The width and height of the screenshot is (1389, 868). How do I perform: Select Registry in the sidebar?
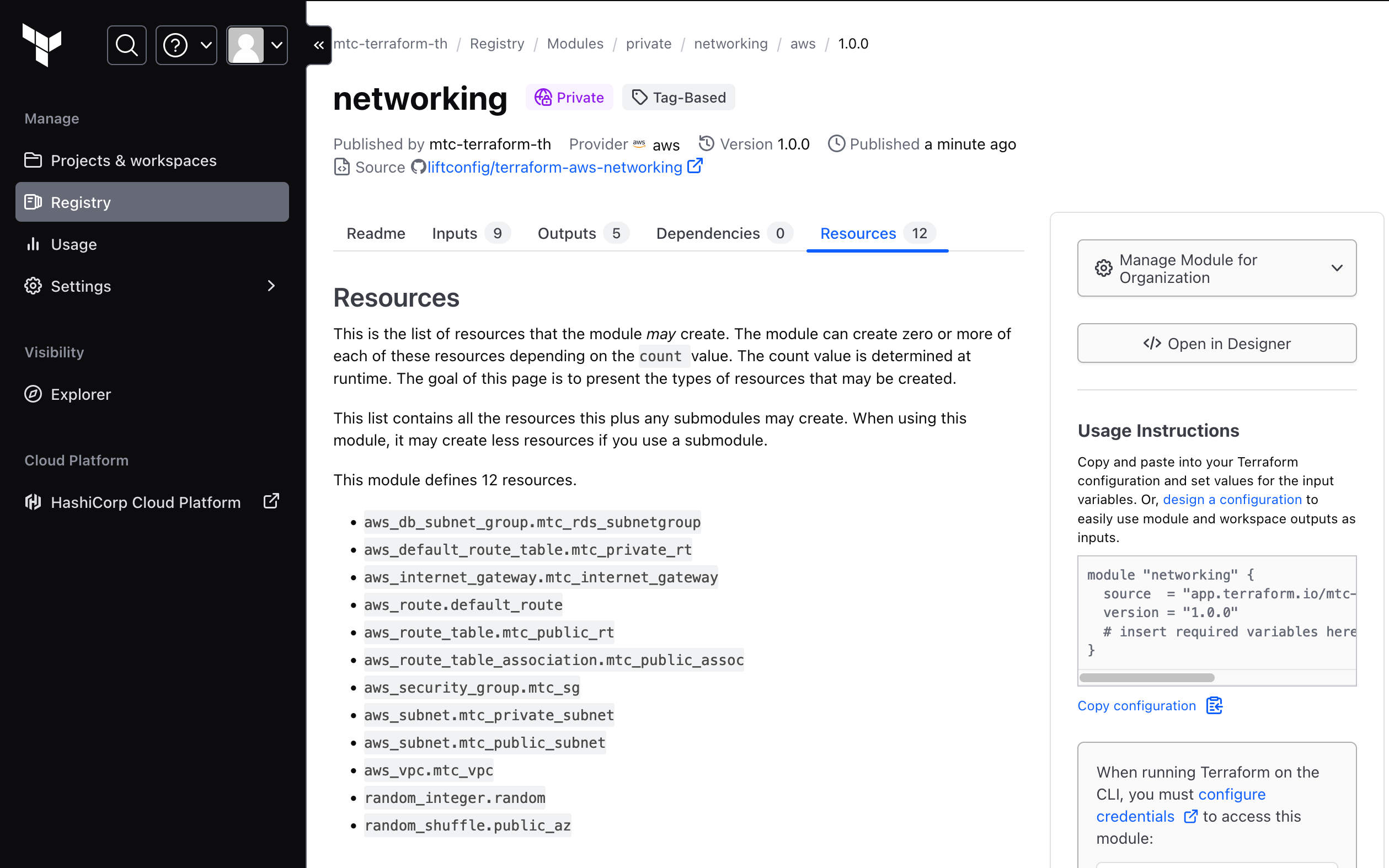(x=152, y=202)
